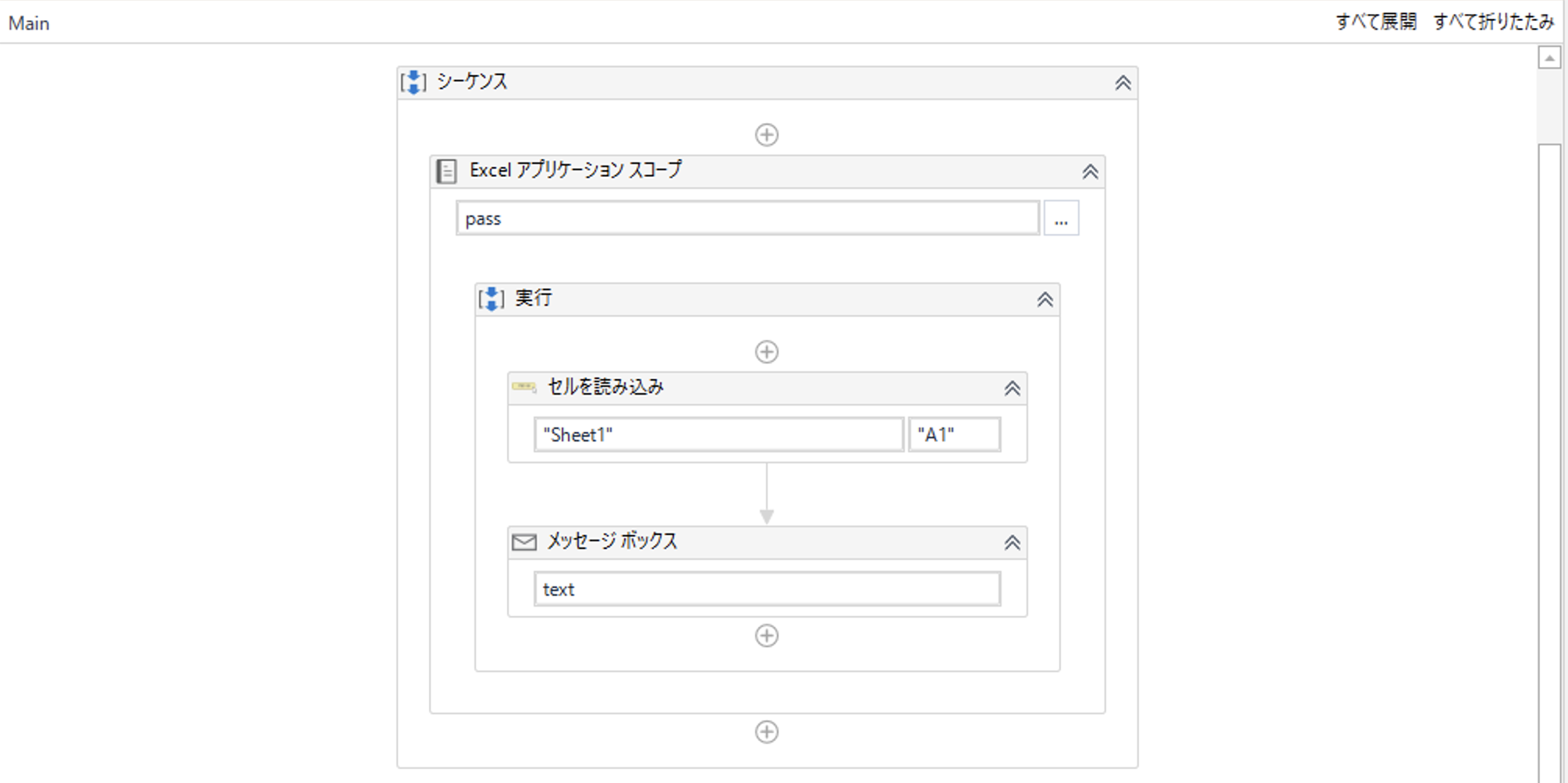Click the 実行 sequence icon

pos(491,299)
